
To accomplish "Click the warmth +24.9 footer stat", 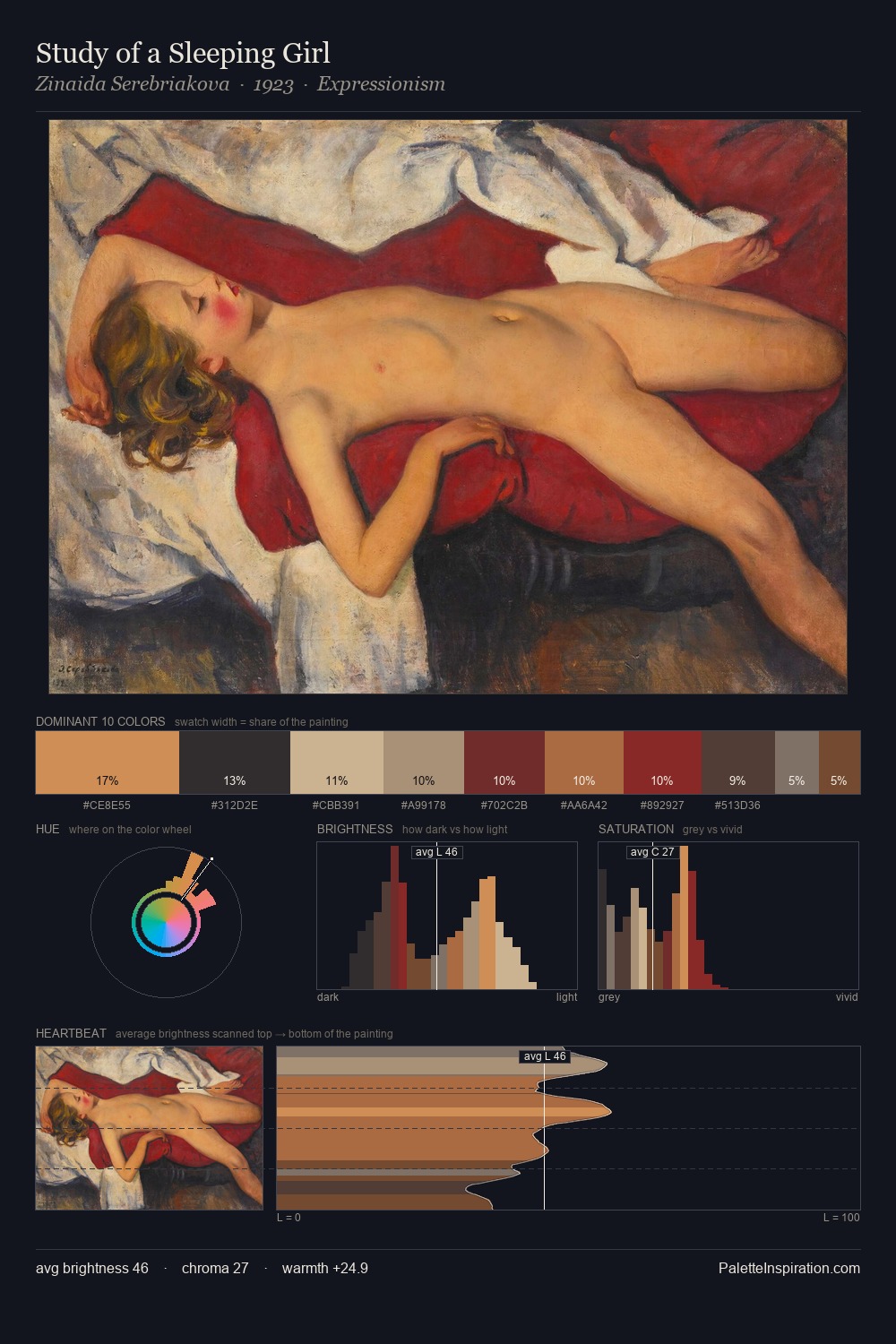I will click(x=325, y=1268).
